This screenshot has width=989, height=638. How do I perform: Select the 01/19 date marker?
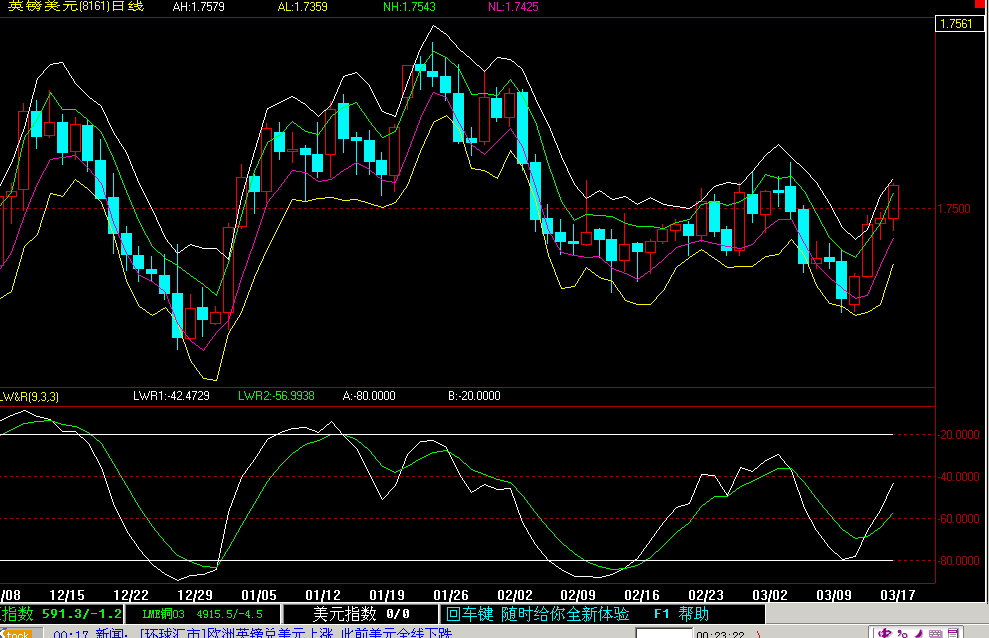(387, 595)
